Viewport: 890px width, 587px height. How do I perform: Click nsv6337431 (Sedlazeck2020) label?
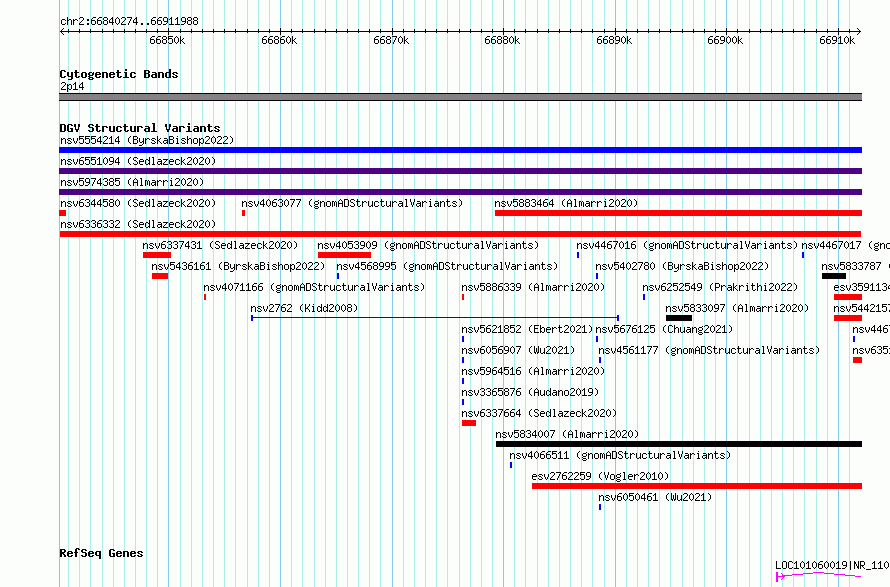tap(220, 245)
